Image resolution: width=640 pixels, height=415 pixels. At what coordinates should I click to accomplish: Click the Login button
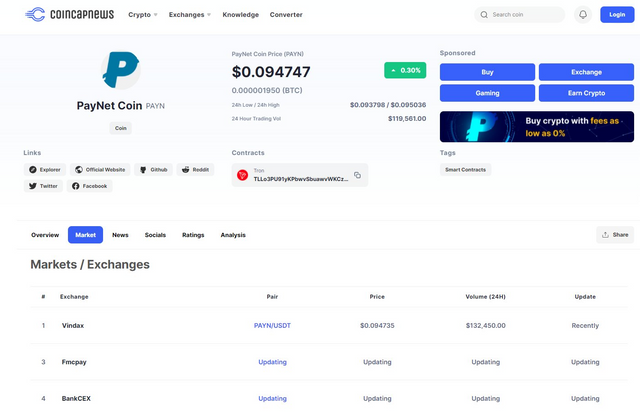pyautogui.click(x=617, y=15)
